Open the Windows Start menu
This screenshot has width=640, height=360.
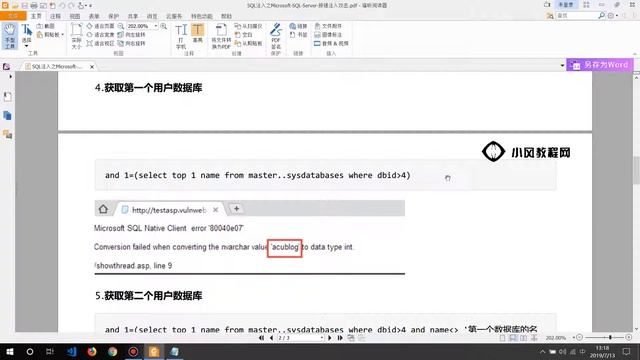click(10, 351)
